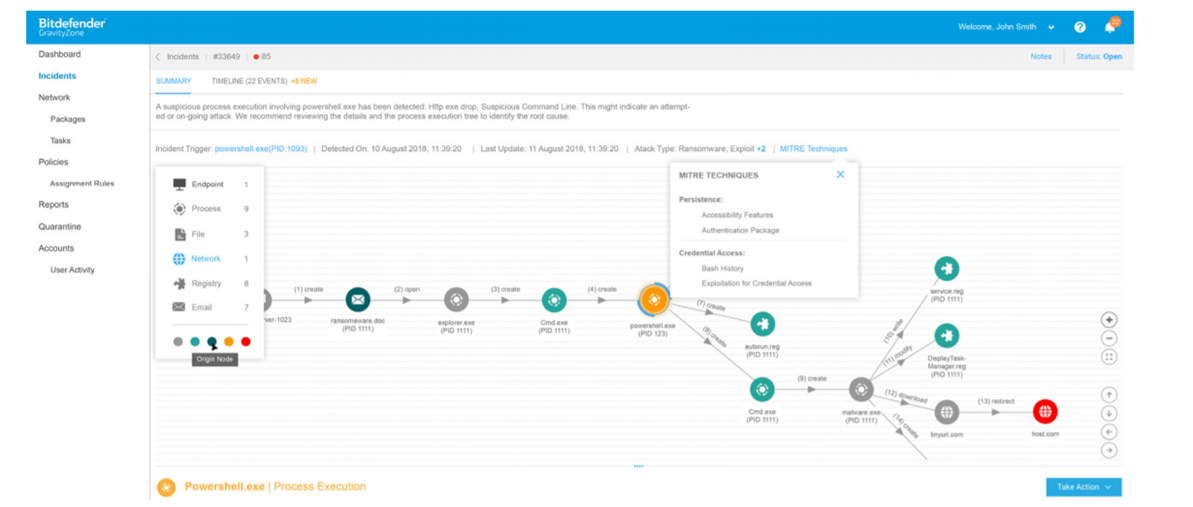Open Tasks in the sidebar
Image resolution: width=1193 pixels, height=507 pixels.
coord(60,141)
